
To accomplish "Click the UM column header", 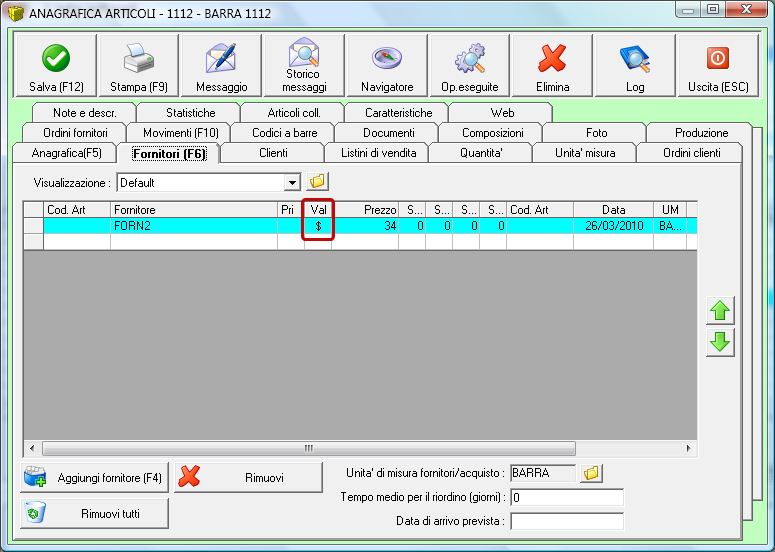I will click(x=670, y=210).
